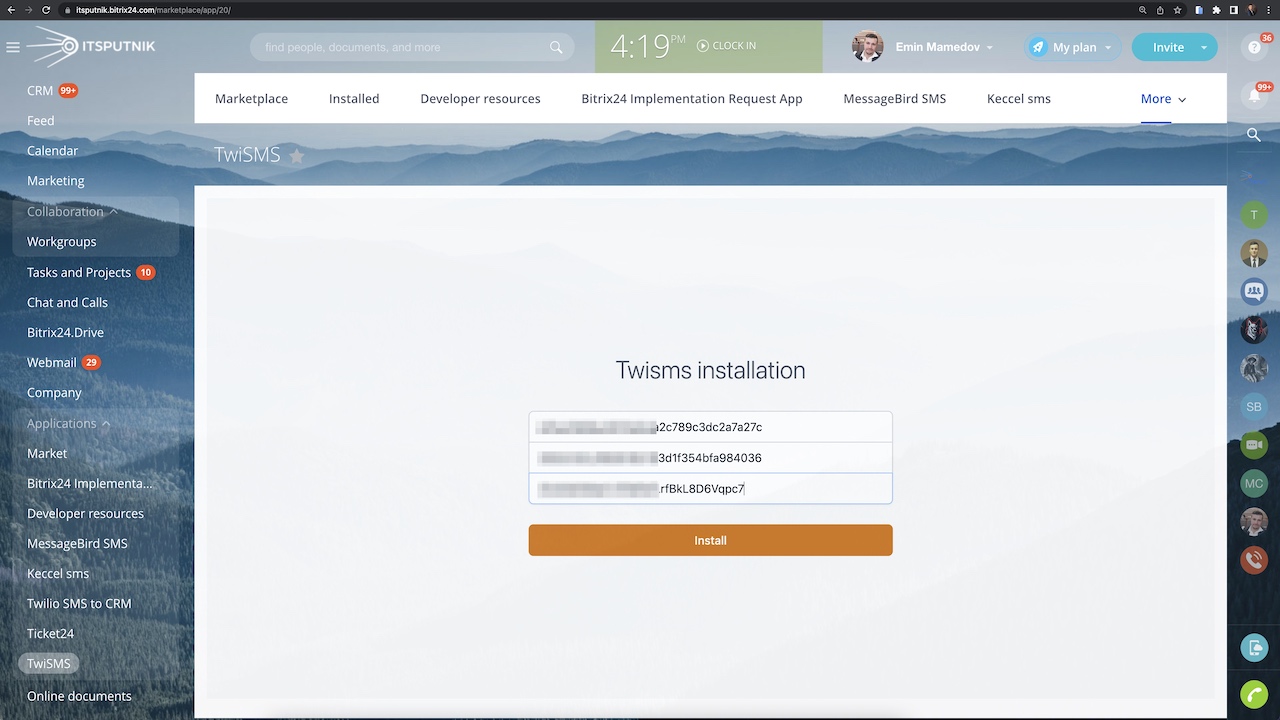Open the browser extensions puzzle icon
Image resolution: width=1280 pixels, height=720 pixels.
pos(1216,10)
